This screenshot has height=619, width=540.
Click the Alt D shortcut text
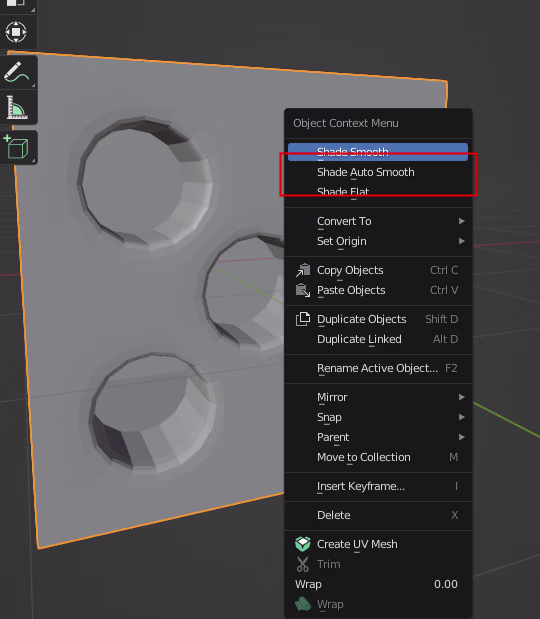click(x=446, y=340)
